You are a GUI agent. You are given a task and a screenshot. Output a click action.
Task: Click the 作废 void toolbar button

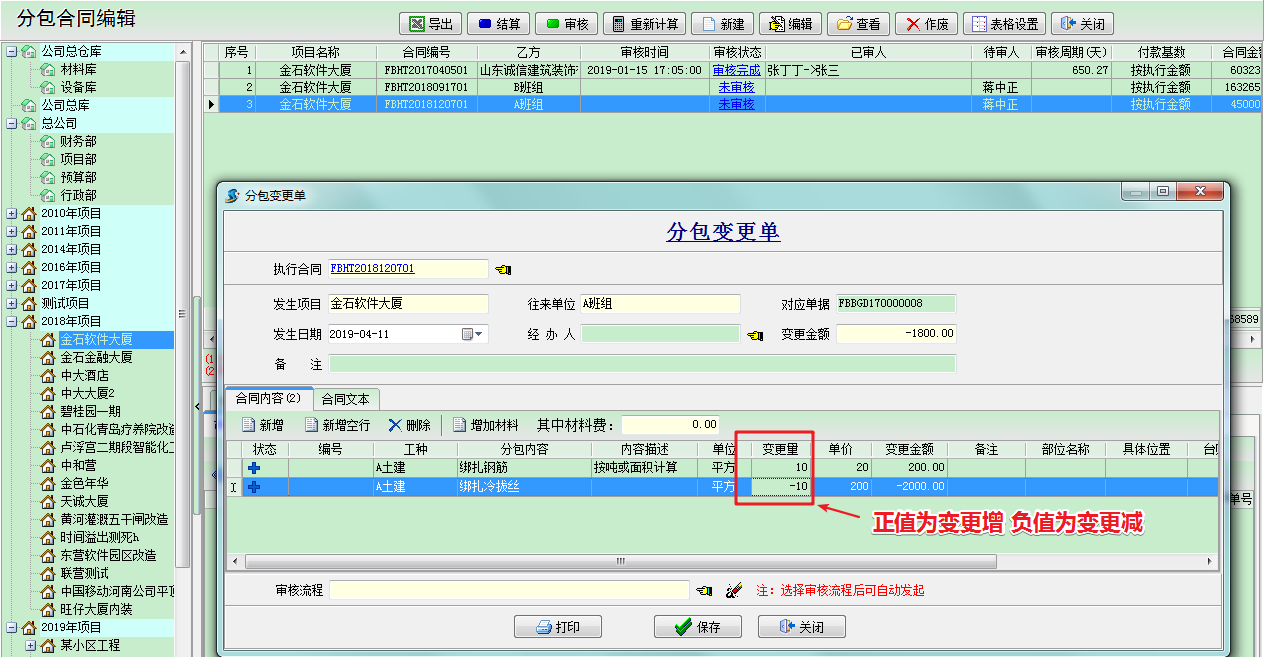(927, 24)
